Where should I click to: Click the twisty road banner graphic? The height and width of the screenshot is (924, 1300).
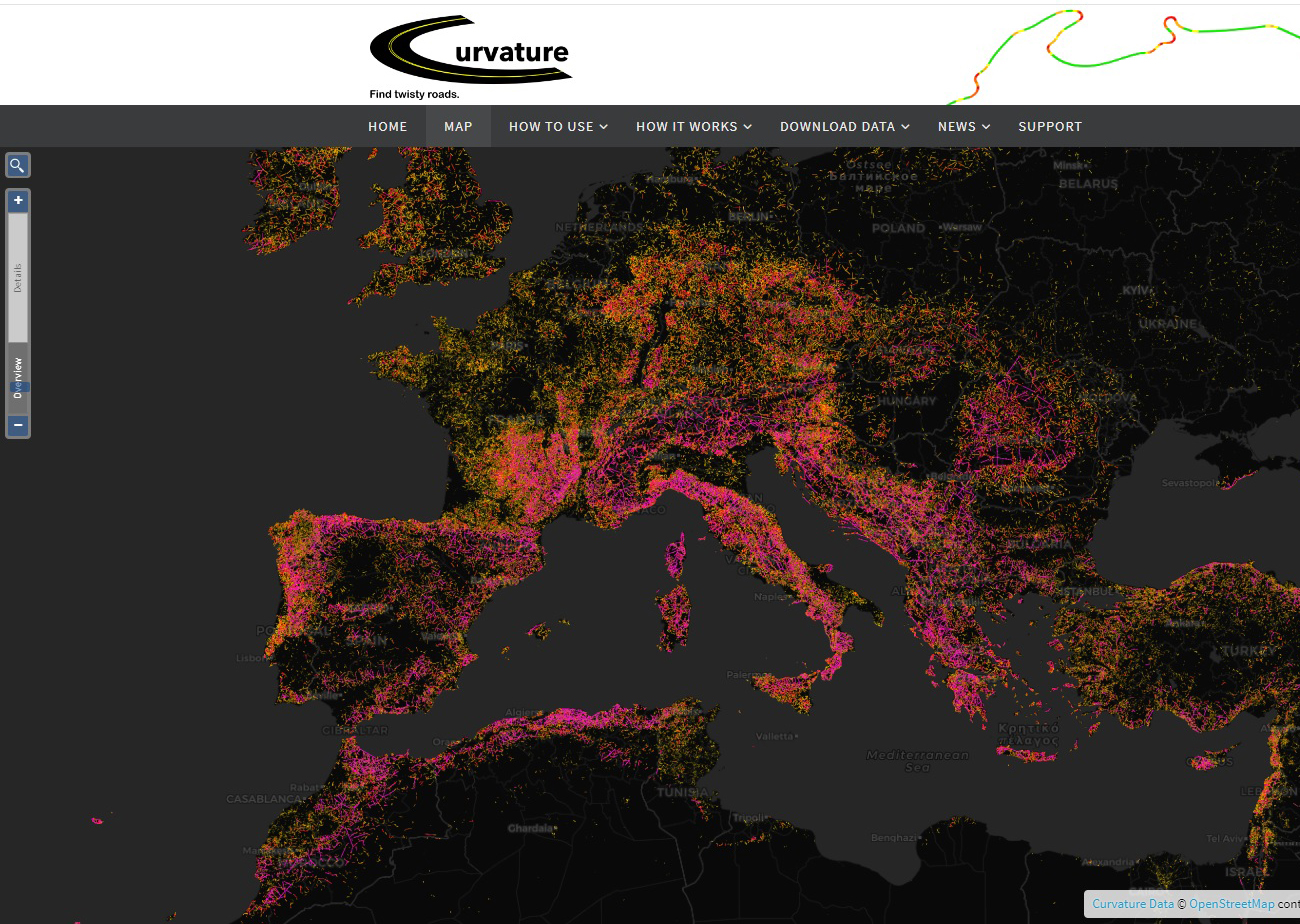(x=1120, y=52)
